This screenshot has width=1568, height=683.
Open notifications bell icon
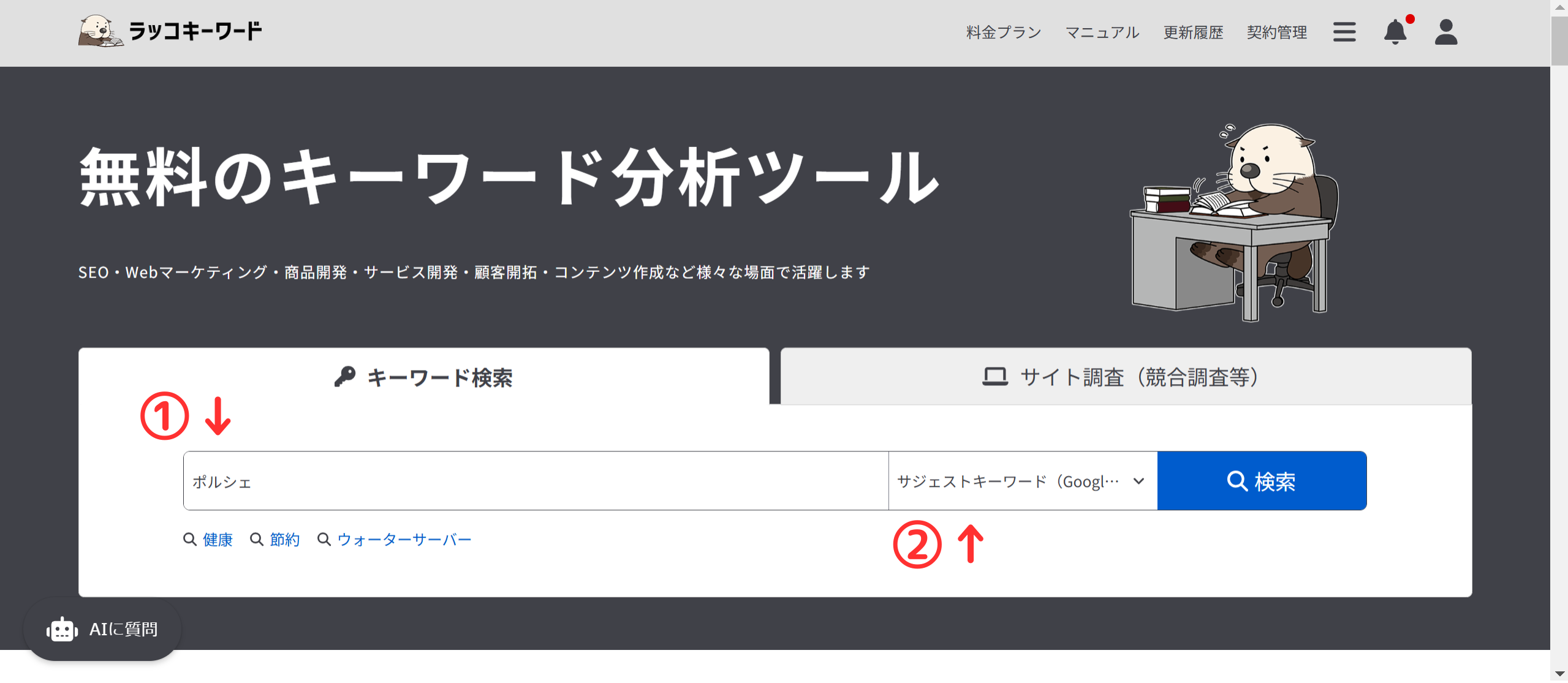pos(1395,32)
